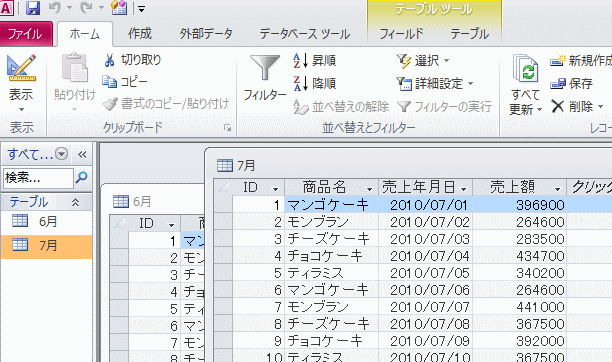Click the コピー copy button
Image resolution: width=612 pixels, height=362 pixels.
tap(125, 82)
